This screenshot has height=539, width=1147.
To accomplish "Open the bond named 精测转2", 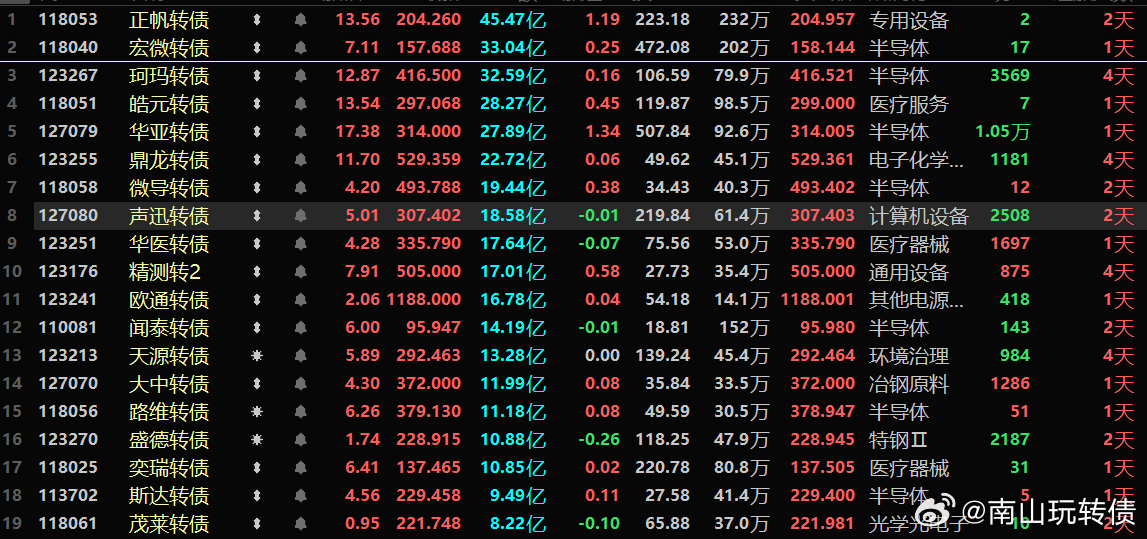I will point(165,272).
